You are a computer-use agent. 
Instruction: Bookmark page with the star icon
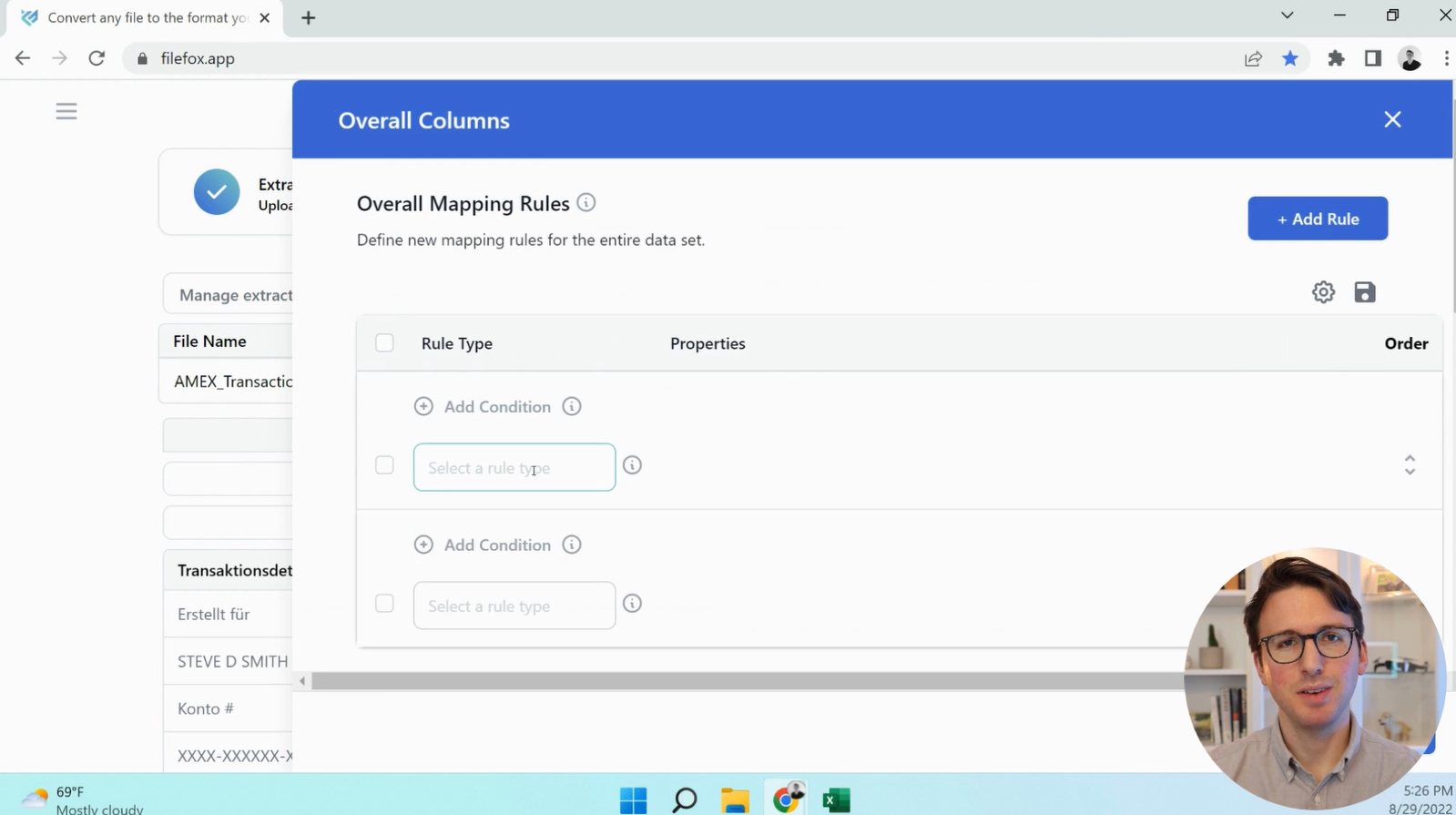(x=1290, y=58)
